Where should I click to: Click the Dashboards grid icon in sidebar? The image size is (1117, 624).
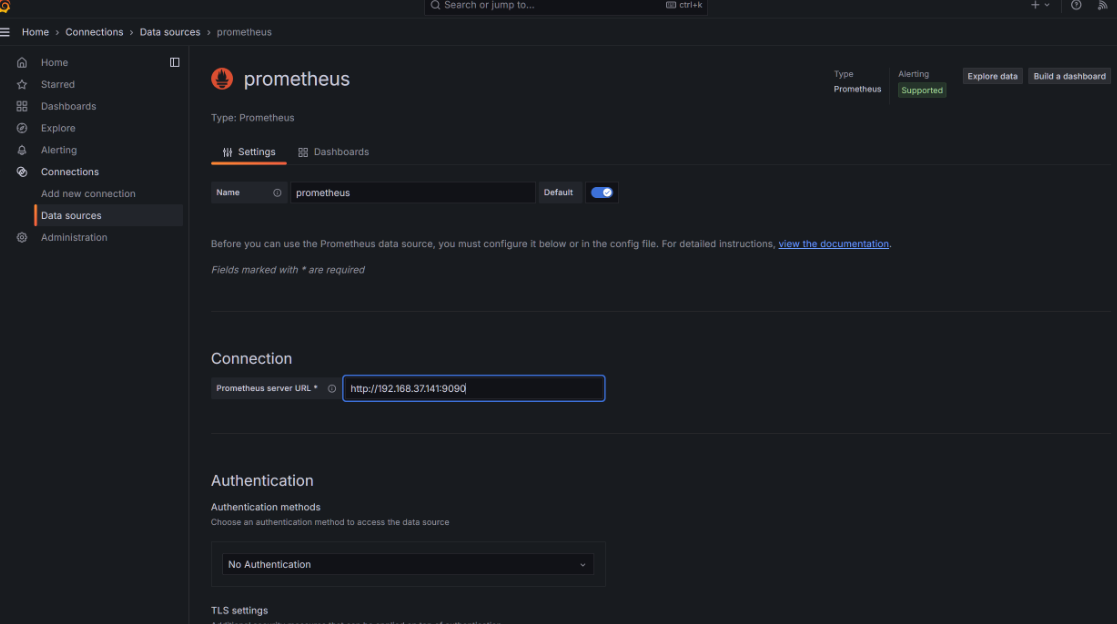(x=22, y=106)
